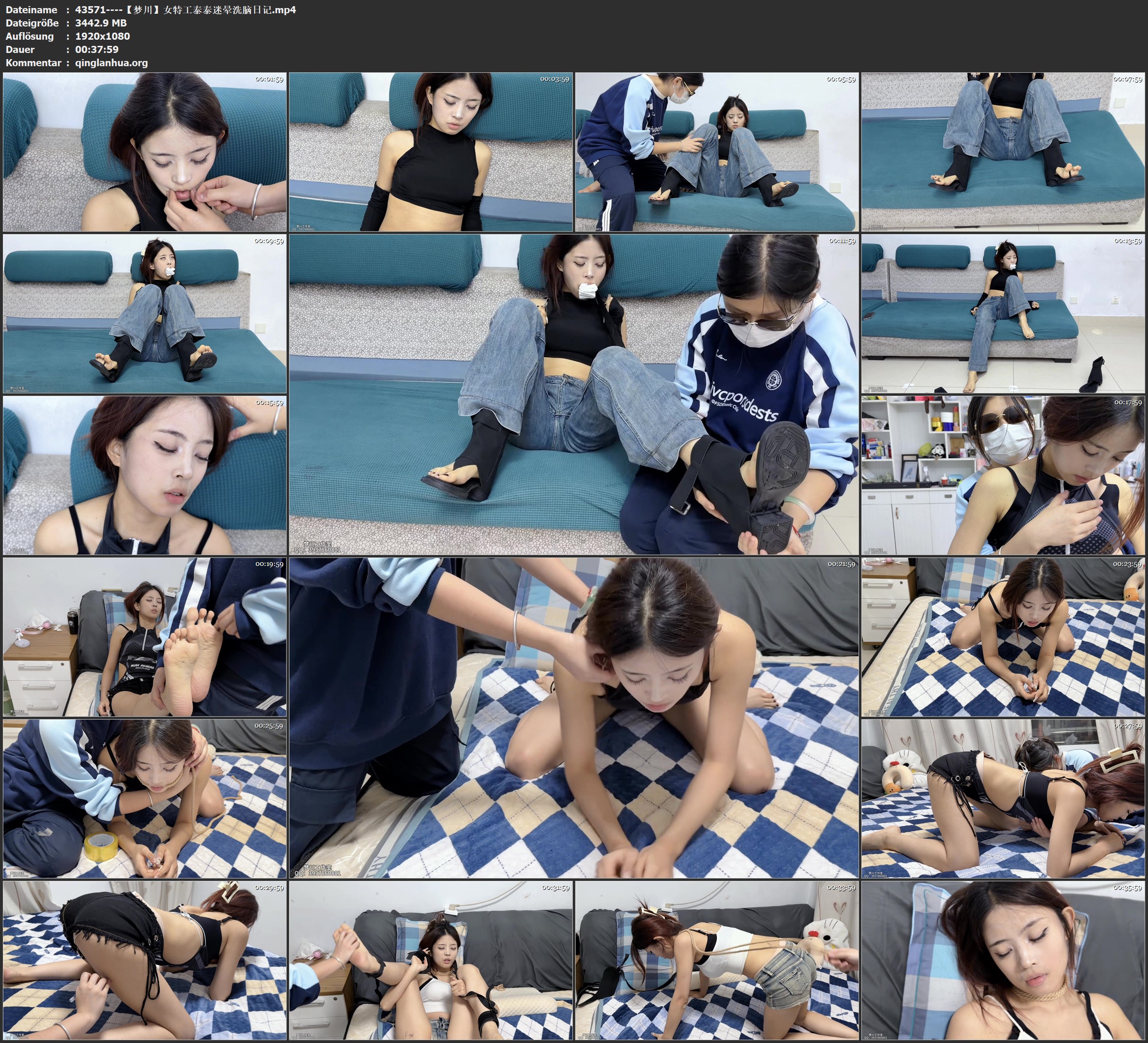Image resolution: width=1148 pixels, height=1043 pixels.
Task: Open the thumbnail timestamped 00:17:59
Action: (x=1003, y=475)
